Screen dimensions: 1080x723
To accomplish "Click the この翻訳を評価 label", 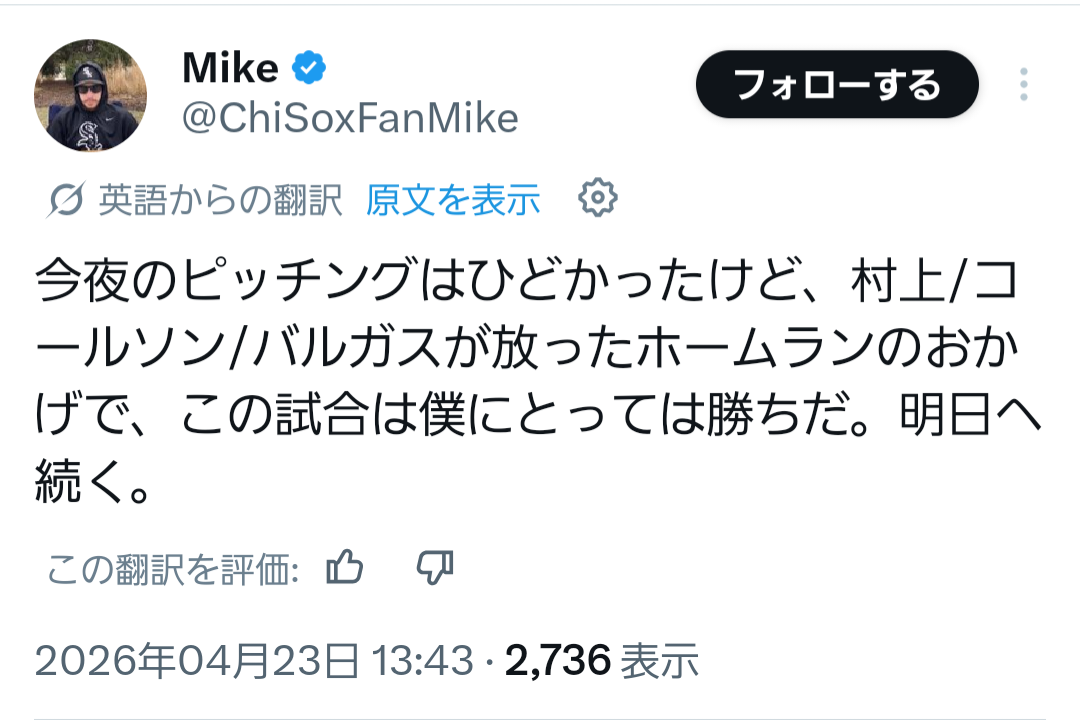I will tap(173, 570).
